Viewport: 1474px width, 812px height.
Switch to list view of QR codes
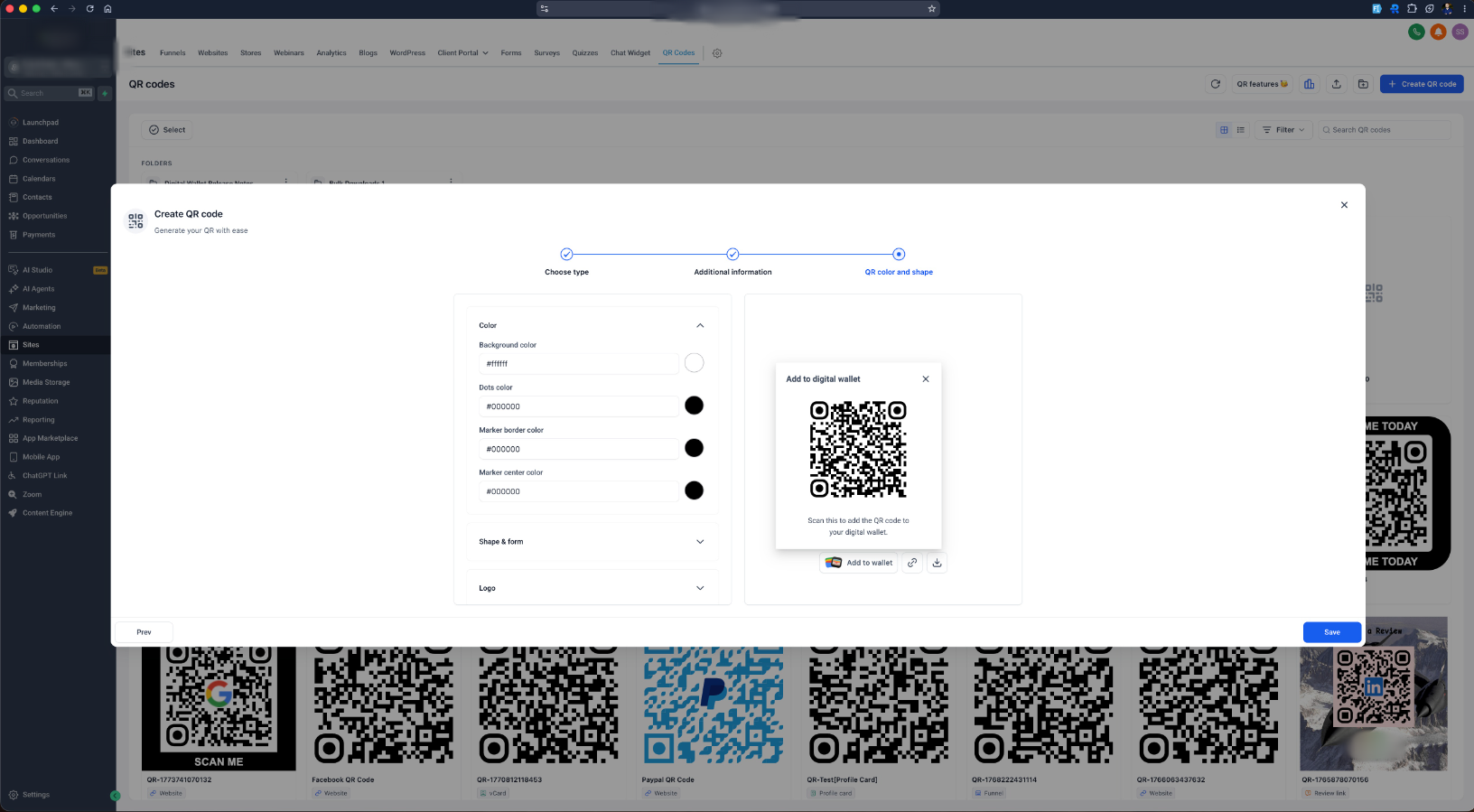point(1241,130)
